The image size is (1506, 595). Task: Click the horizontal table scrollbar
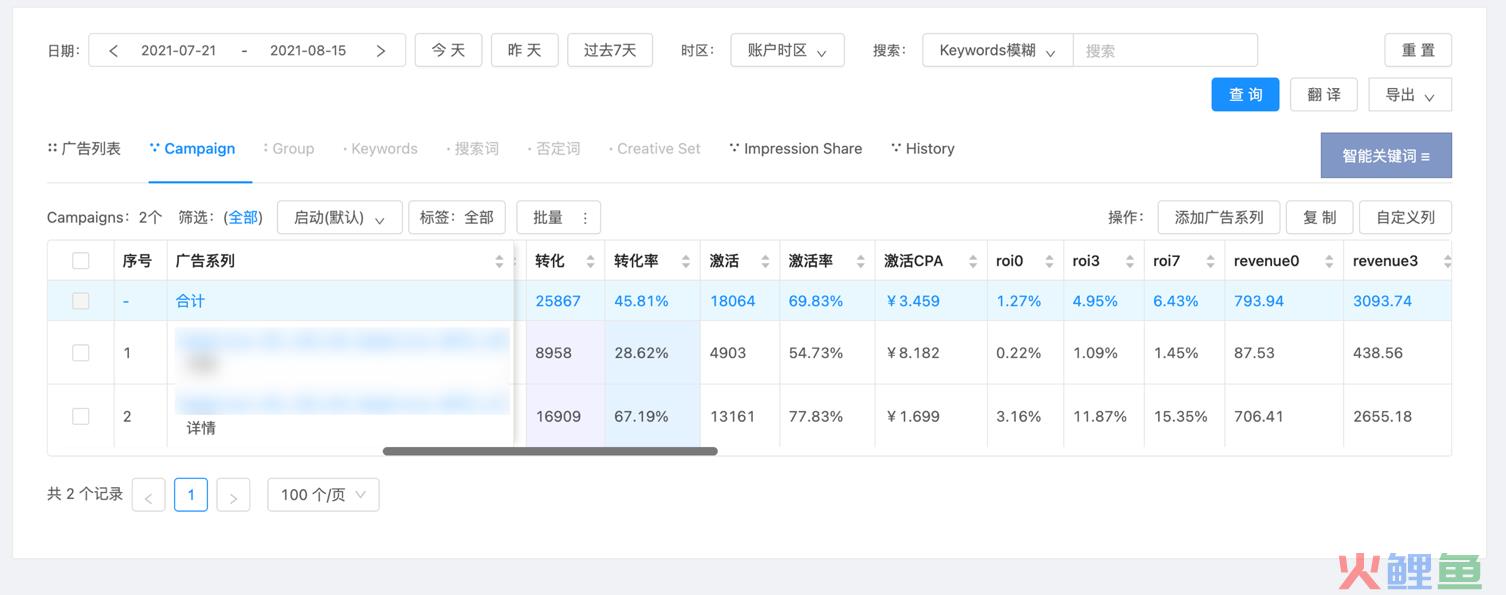pyautogui.click(x=550, y=451)
